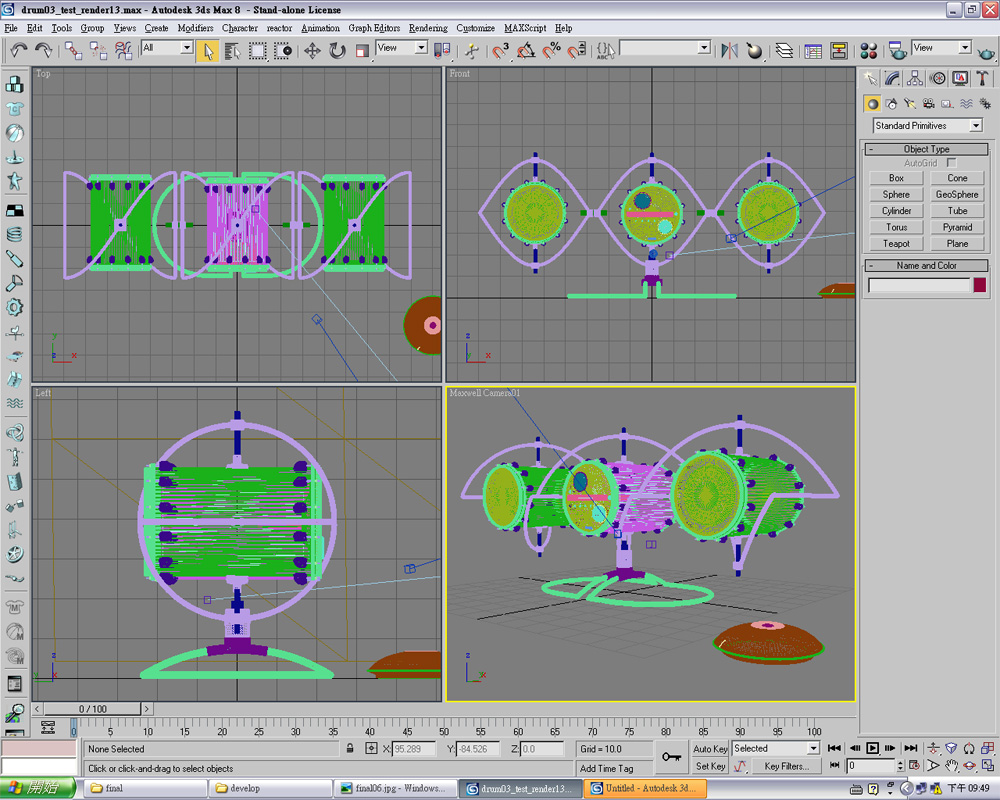Enable the AutoGrid checkbox
This screenshot has width=1000, height=800.
tap(951, 163)
